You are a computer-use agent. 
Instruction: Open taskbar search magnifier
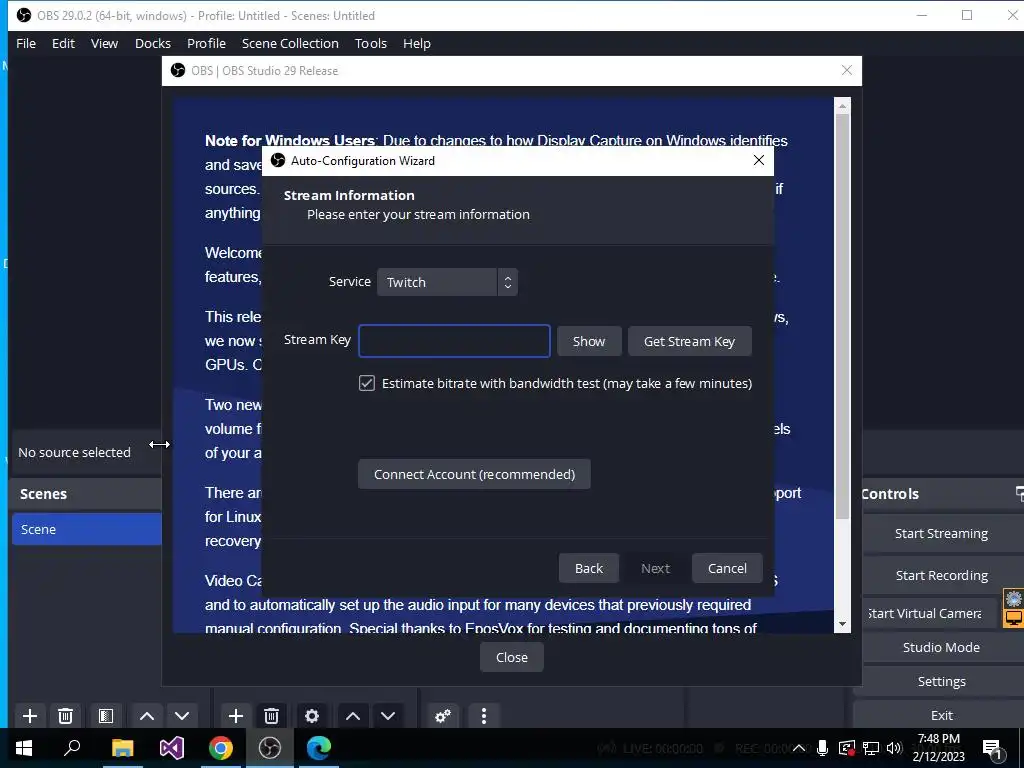tap(72, 748)
